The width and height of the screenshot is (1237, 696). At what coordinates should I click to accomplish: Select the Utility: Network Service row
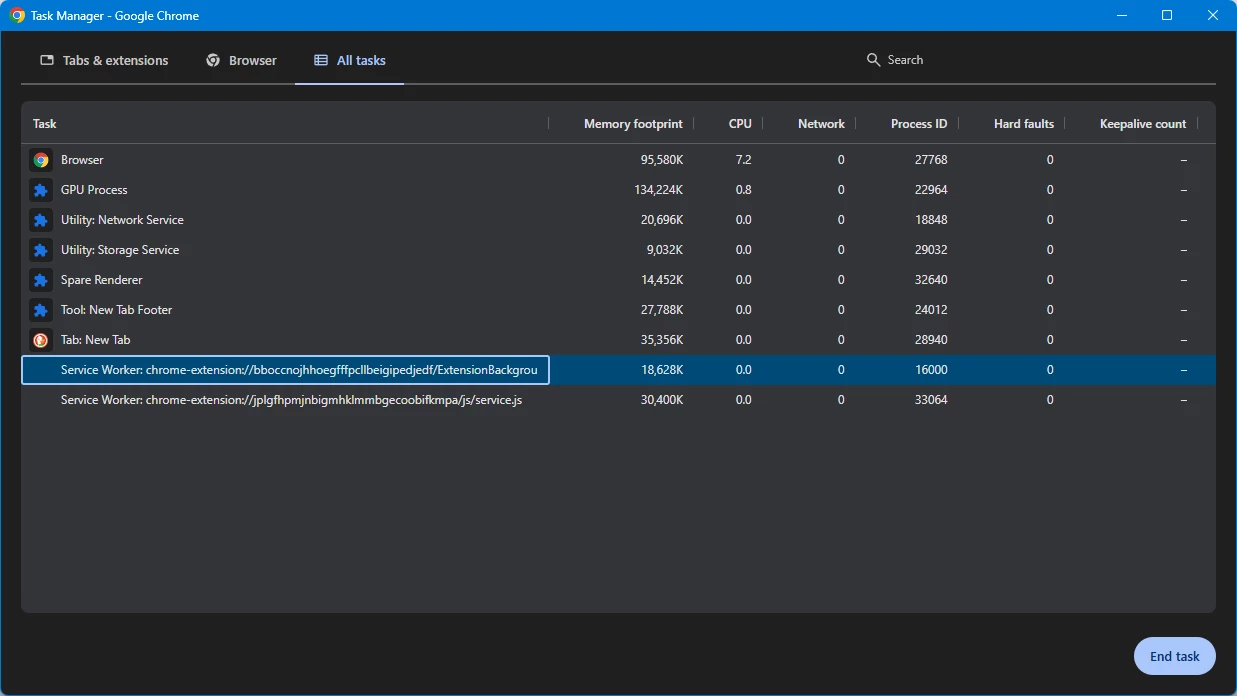[x=618, y=220]
